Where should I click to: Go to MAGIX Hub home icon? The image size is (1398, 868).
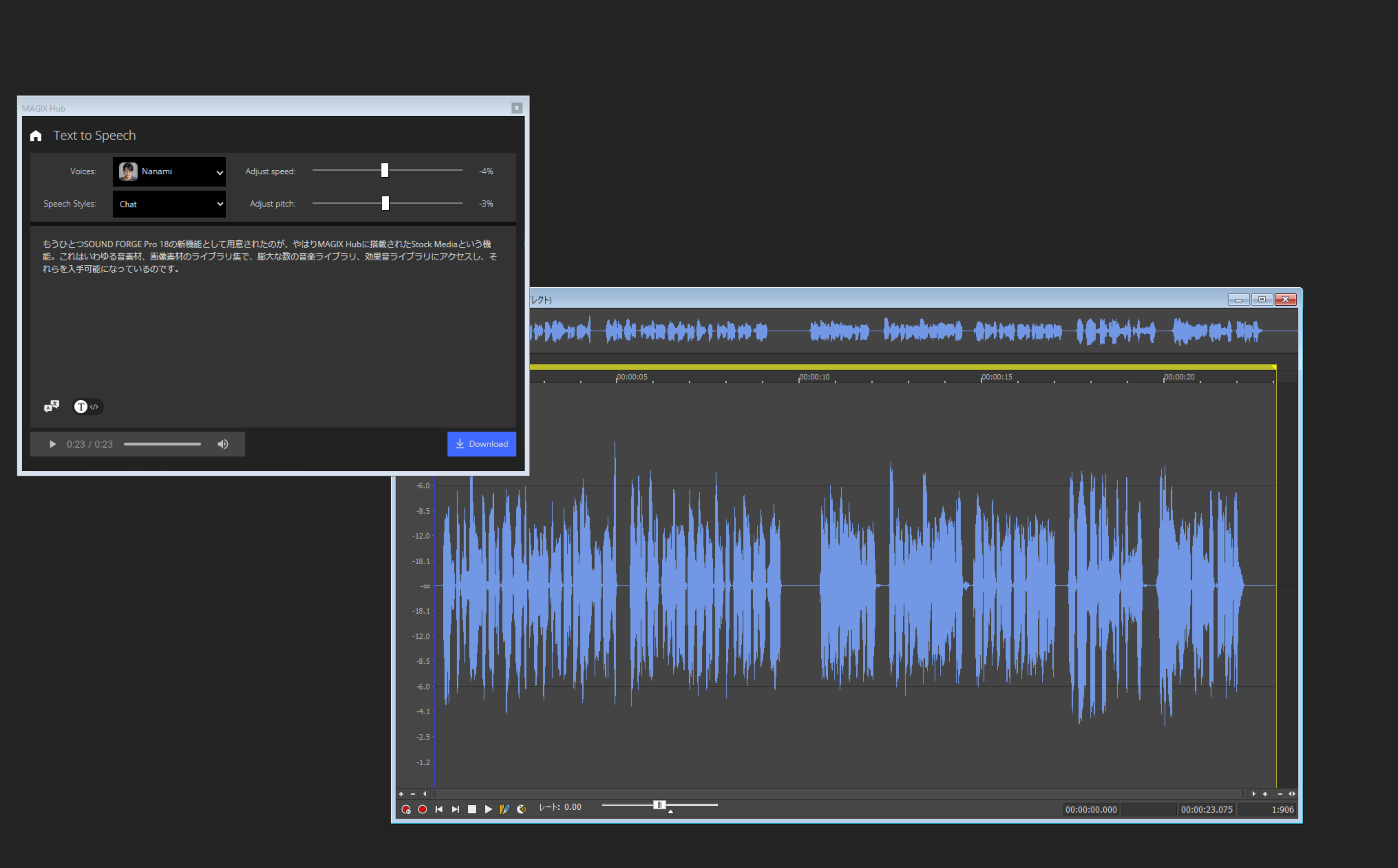tap(36, 135)
